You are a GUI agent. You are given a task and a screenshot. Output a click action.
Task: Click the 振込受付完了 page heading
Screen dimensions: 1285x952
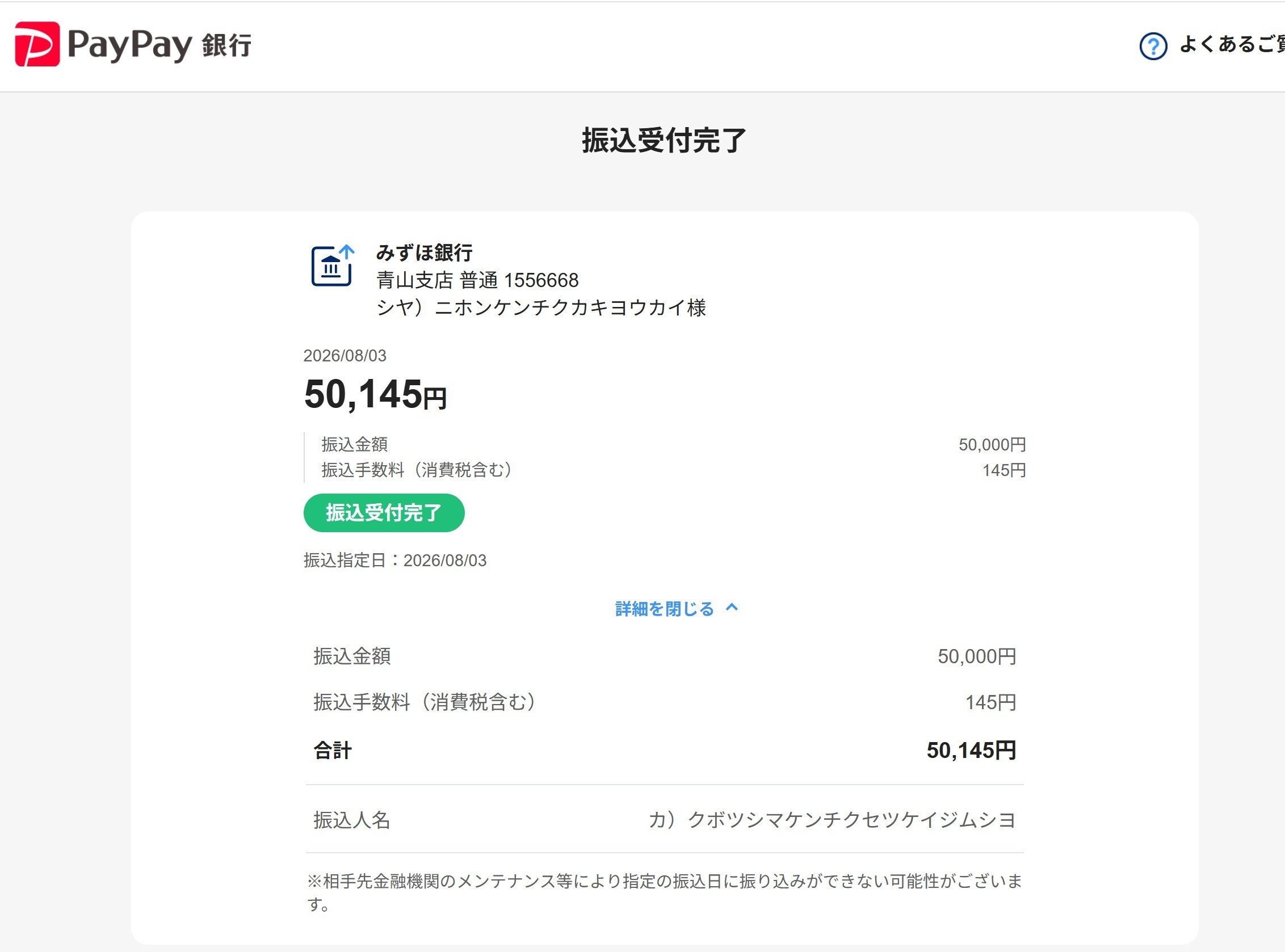[664, 141]
